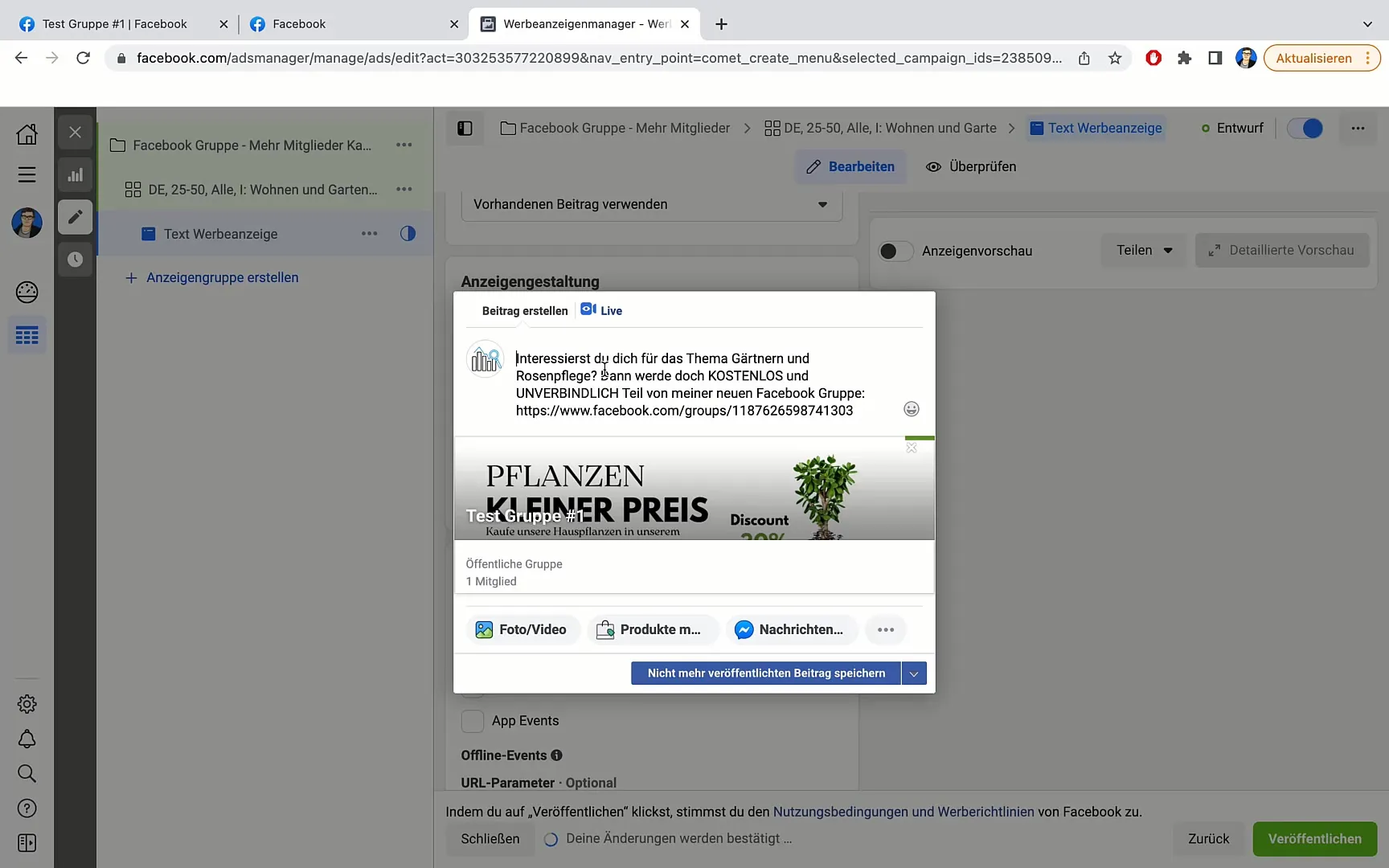The height and width of the screenshot is (868, 1389).
Task: Click the Zurück button
Action: click(1208, 839)
